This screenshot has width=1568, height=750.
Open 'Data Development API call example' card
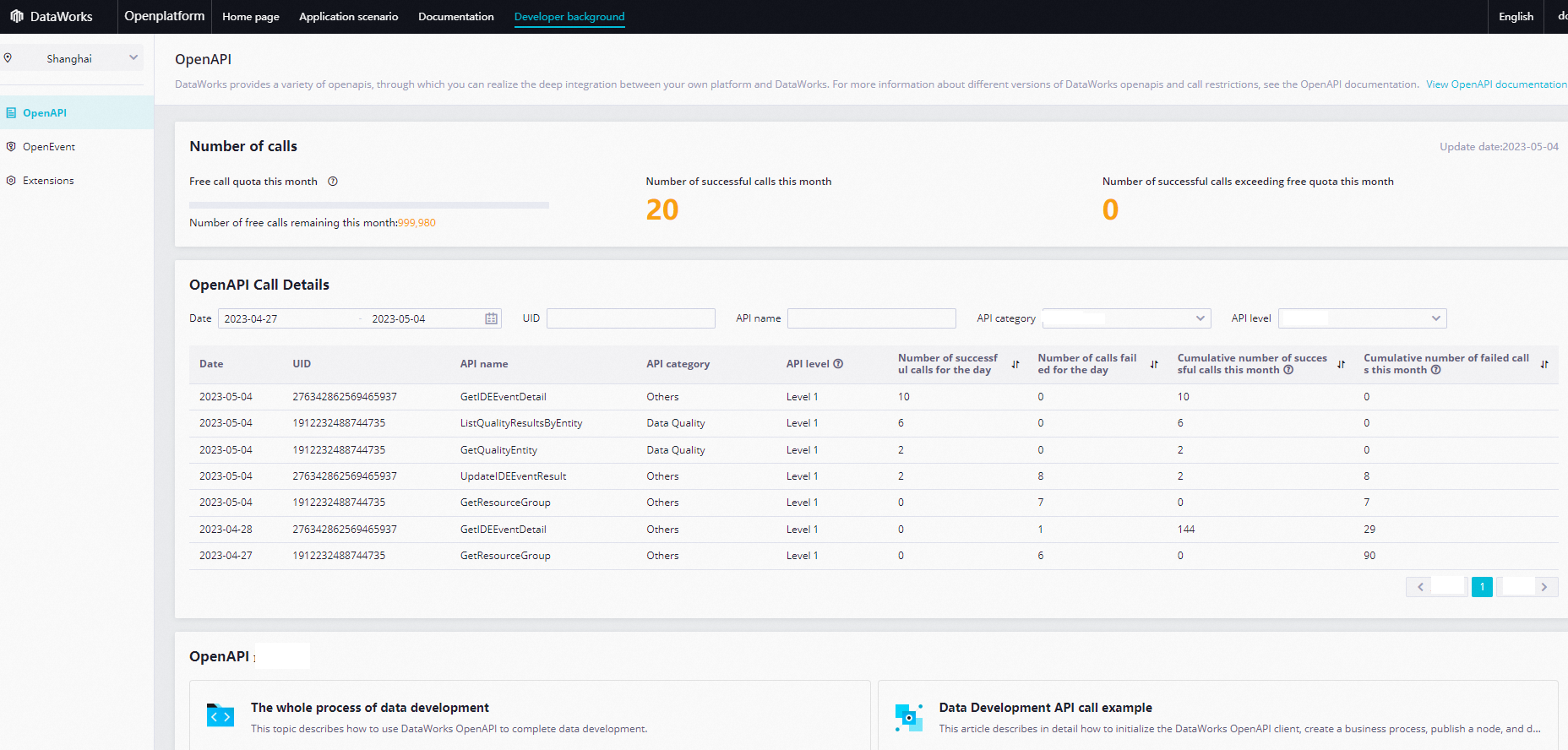pyautogui.click(x=1217, y=715)
